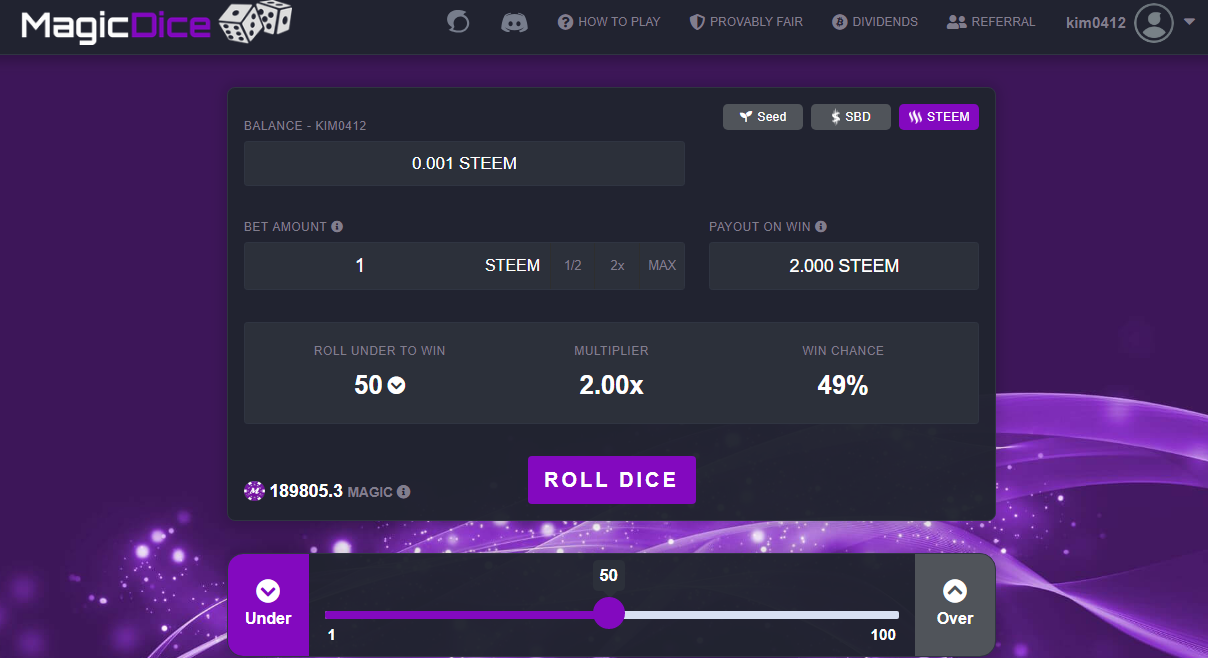Click the bet amount input field
This screenshot has width=1208, height=658.
[360, 266]
